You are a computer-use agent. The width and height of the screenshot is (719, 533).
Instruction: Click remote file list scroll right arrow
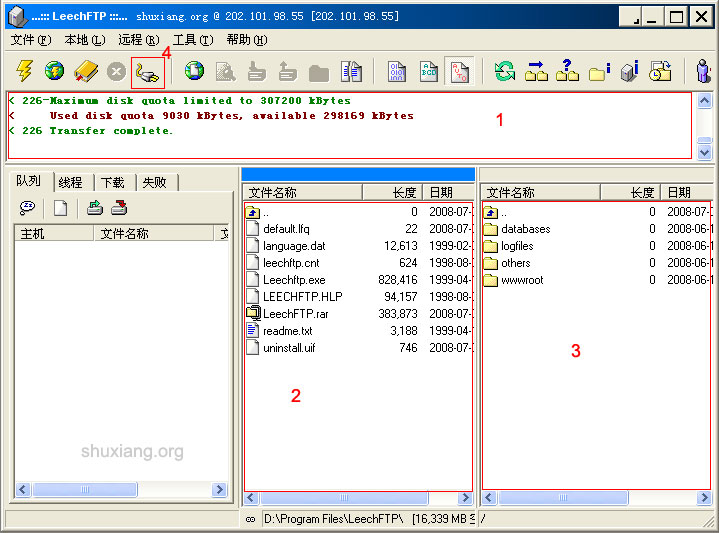[704, 498]
